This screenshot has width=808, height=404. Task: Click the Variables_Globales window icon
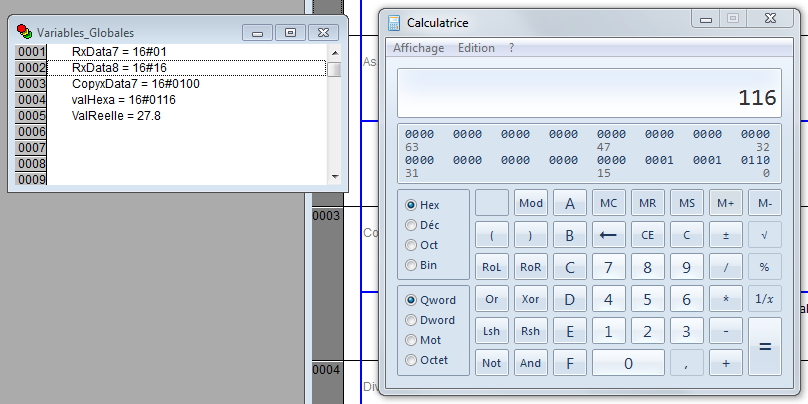(24, 32)
